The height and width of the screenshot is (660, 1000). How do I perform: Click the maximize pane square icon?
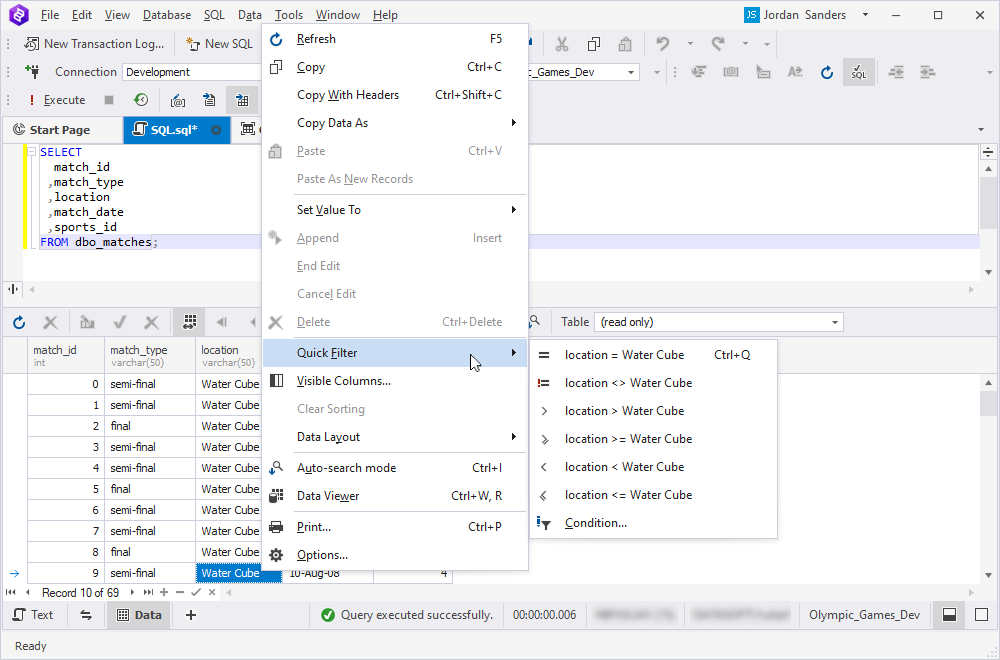point(982,615)
